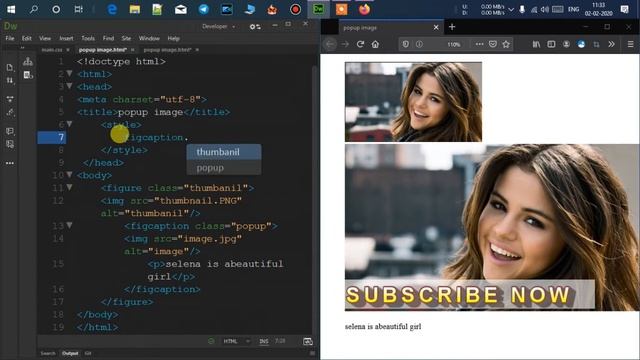Open the Window menu

pos(149,38)
